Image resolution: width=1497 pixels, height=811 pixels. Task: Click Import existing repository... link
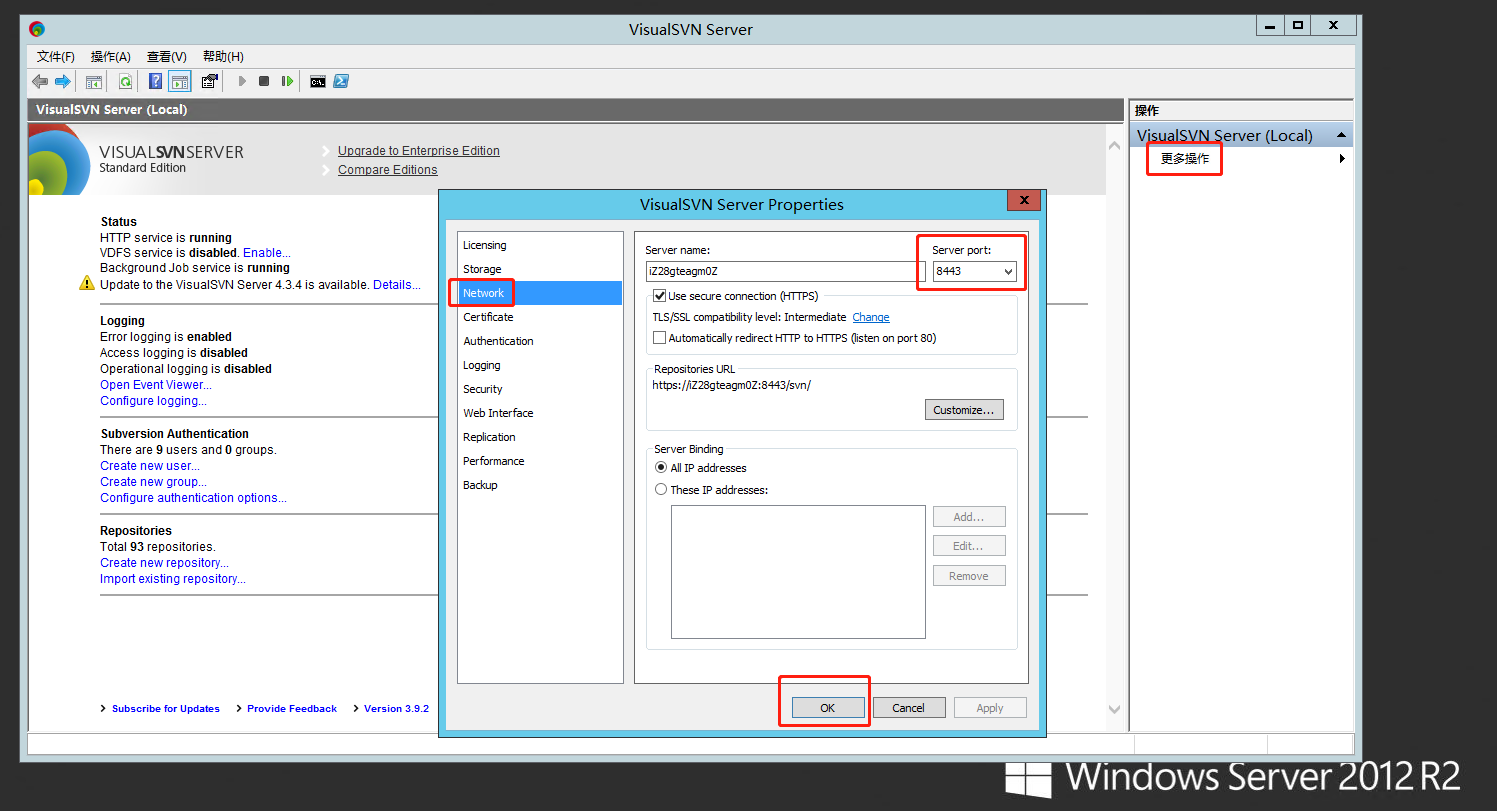pyautogui.click(x=173, y=579)
